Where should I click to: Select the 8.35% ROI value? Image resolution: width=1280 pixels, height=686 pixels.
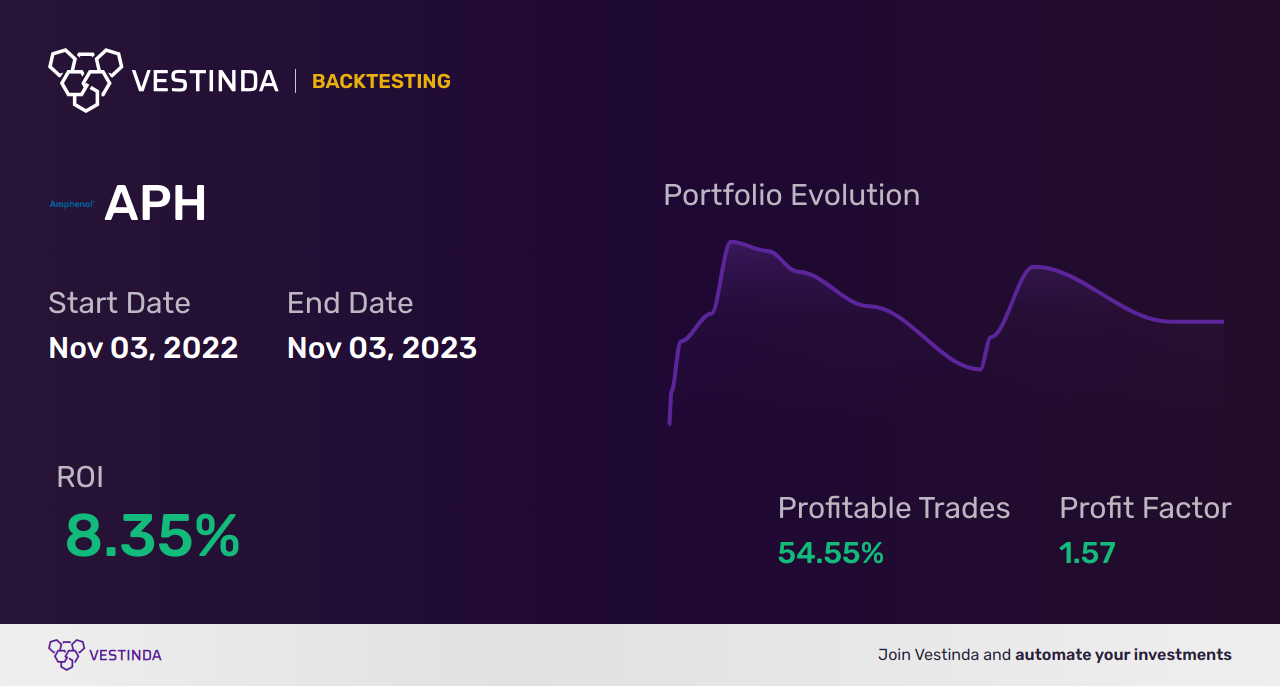click(x=152, y=535)
